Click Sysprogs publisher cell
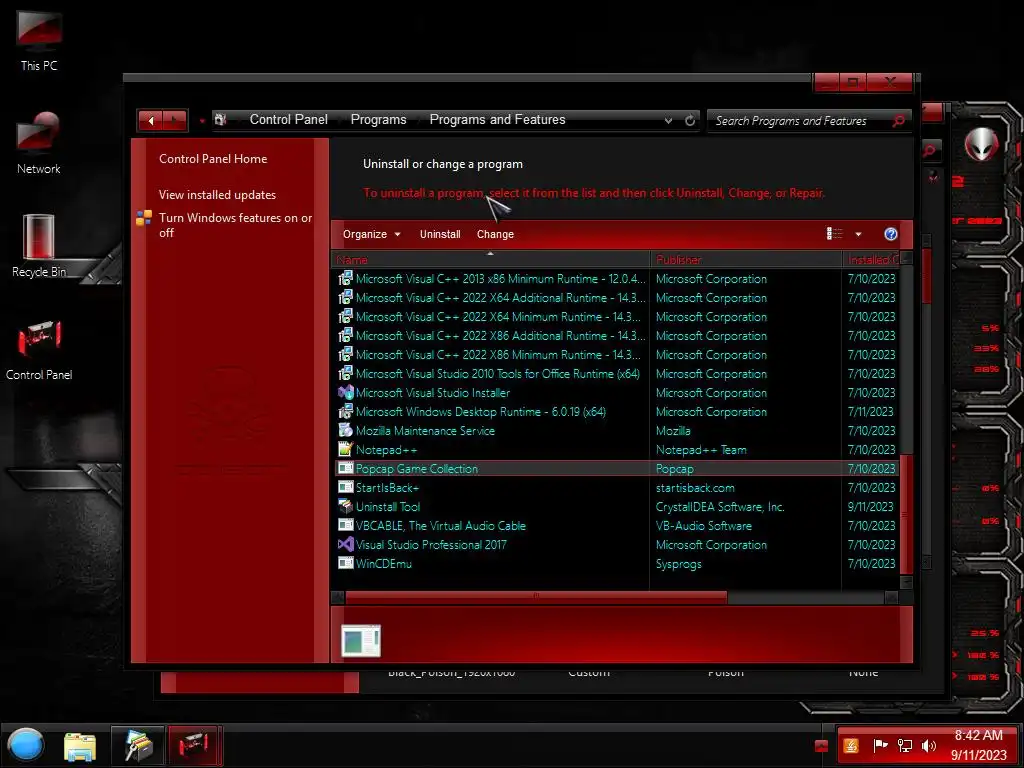The image size is (1024, 768). [679, 564]
